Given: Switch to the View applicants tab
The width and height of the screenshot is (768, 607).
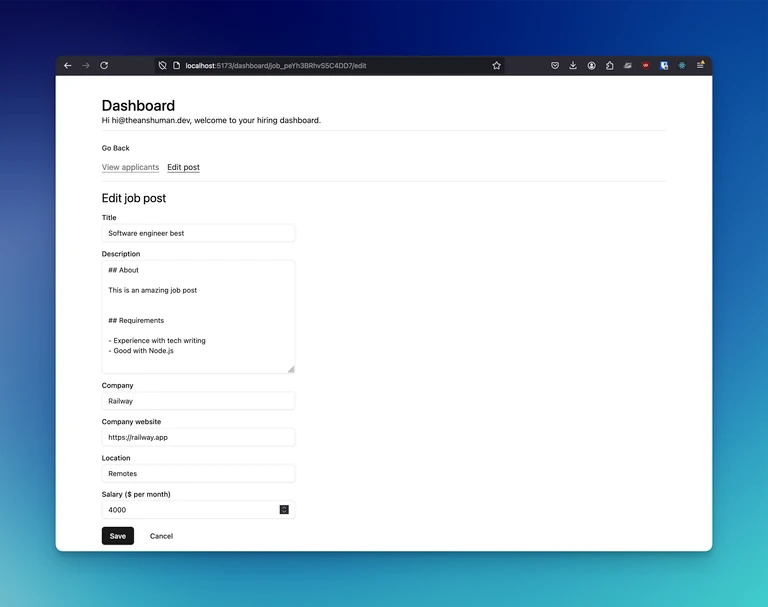Looking at the screenshot, I should click(130, 167).
